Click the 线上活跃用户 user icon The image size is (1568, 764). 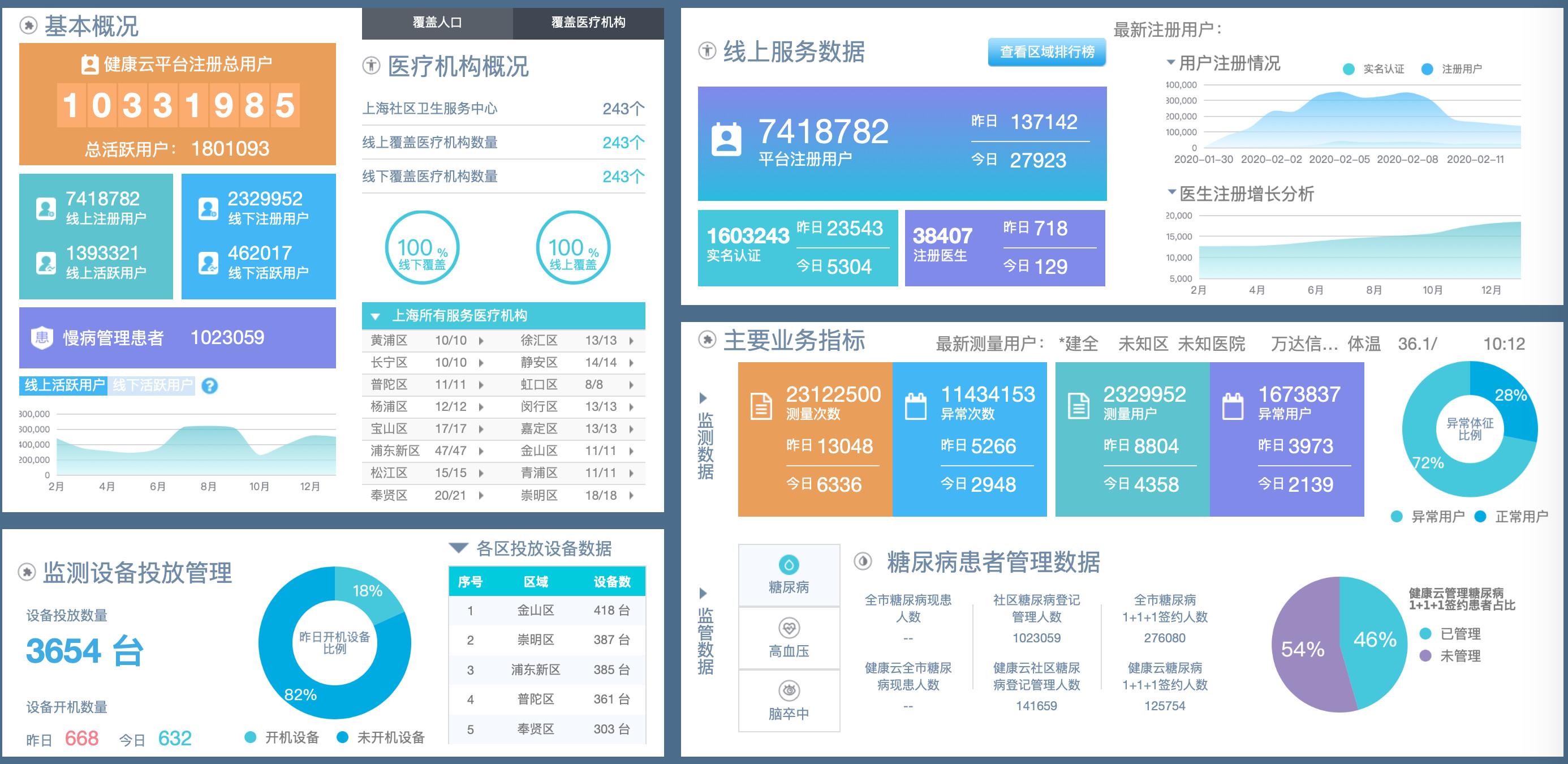coord(46,263)
